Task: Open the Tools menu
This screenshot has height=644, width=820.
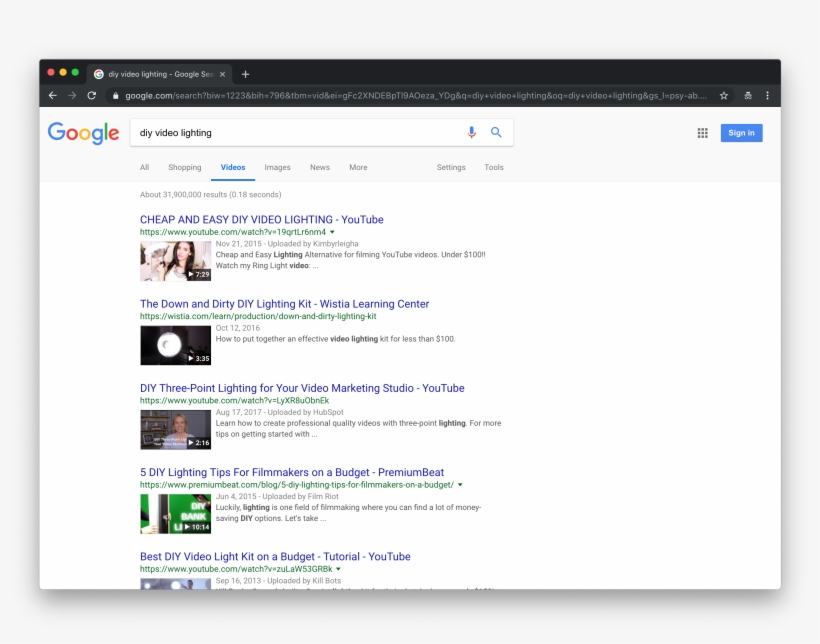Action: pos(494,167)
